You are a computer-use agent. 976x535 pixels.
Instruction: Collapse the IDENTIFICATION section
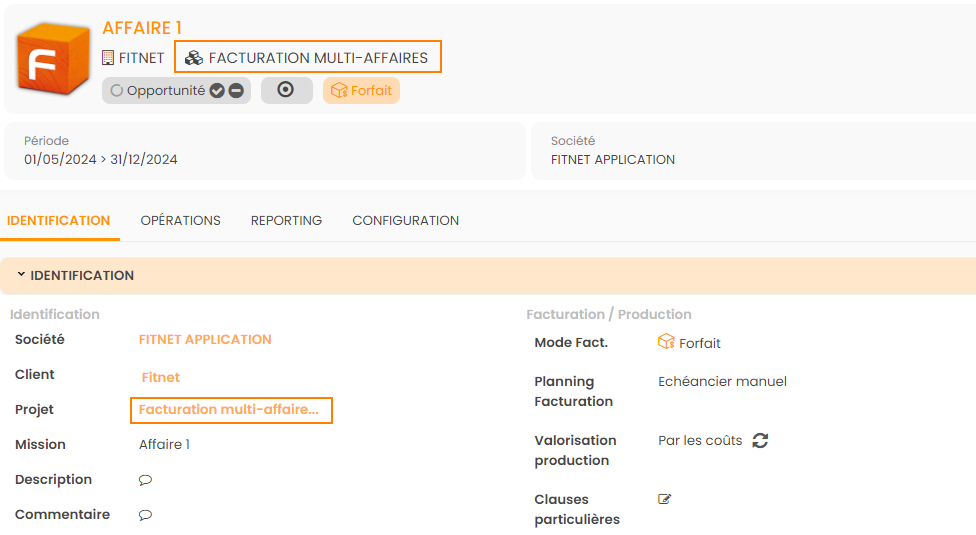click(x=21, y=275)
